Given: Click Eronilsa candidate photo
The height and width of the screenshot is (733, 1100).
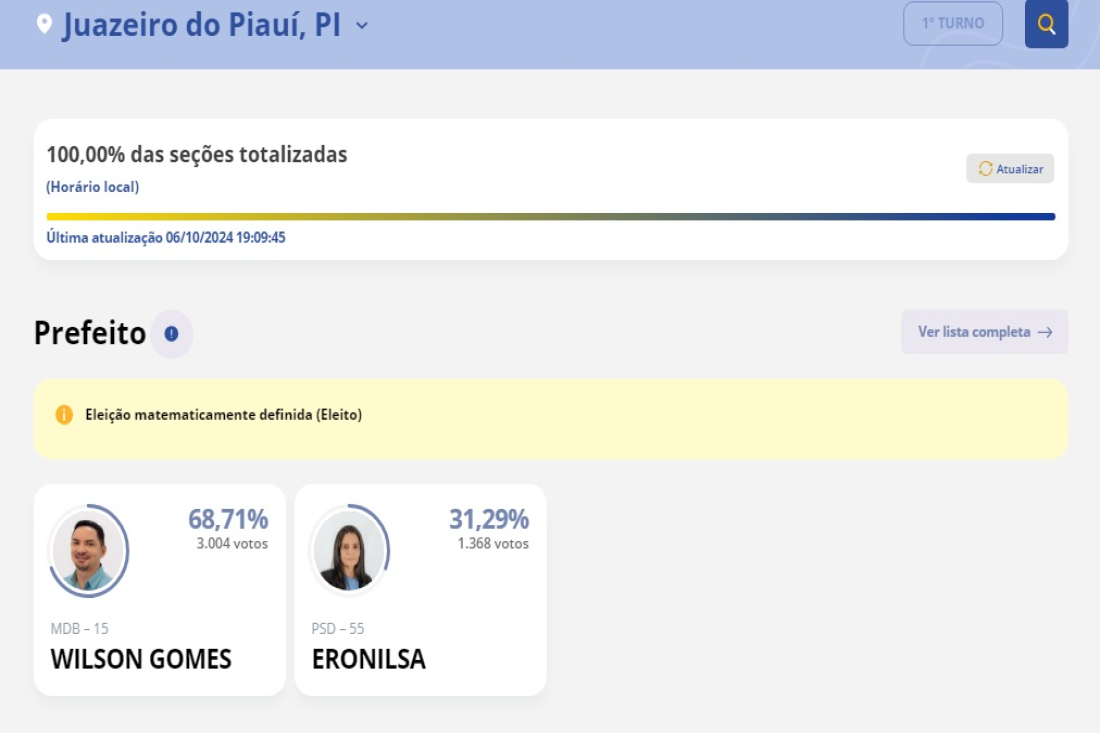Looking at the screenshot, I should (x=350, y=551).
